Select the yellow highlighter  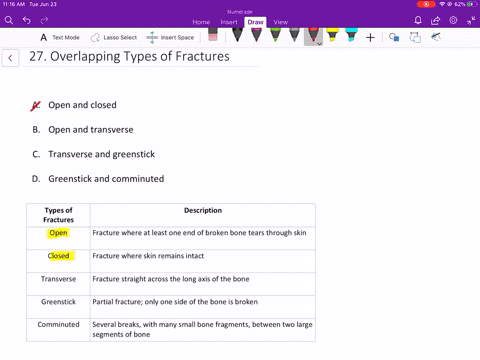click(332, 35)
